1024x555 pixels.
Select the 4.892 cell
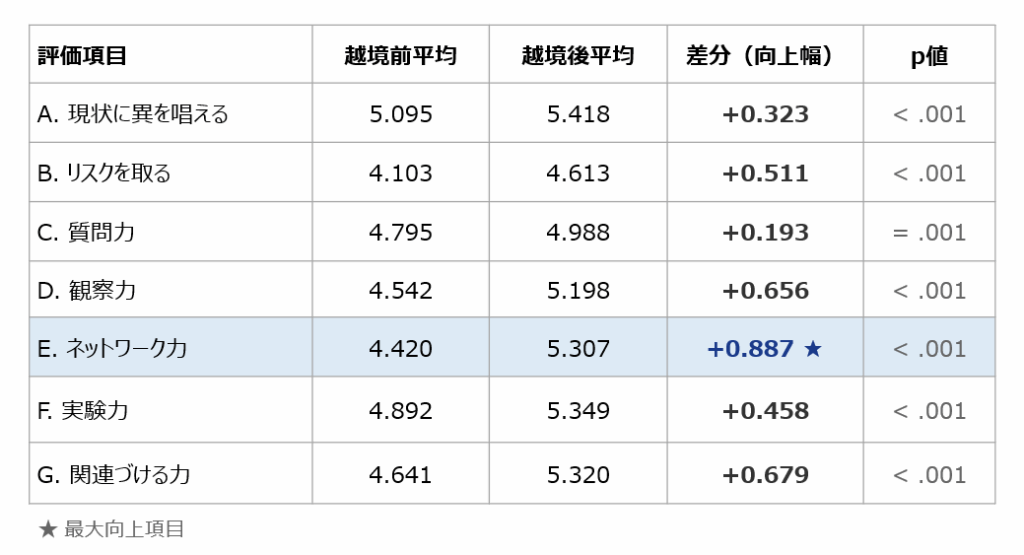pyautogui.click(x=400, y=410)
